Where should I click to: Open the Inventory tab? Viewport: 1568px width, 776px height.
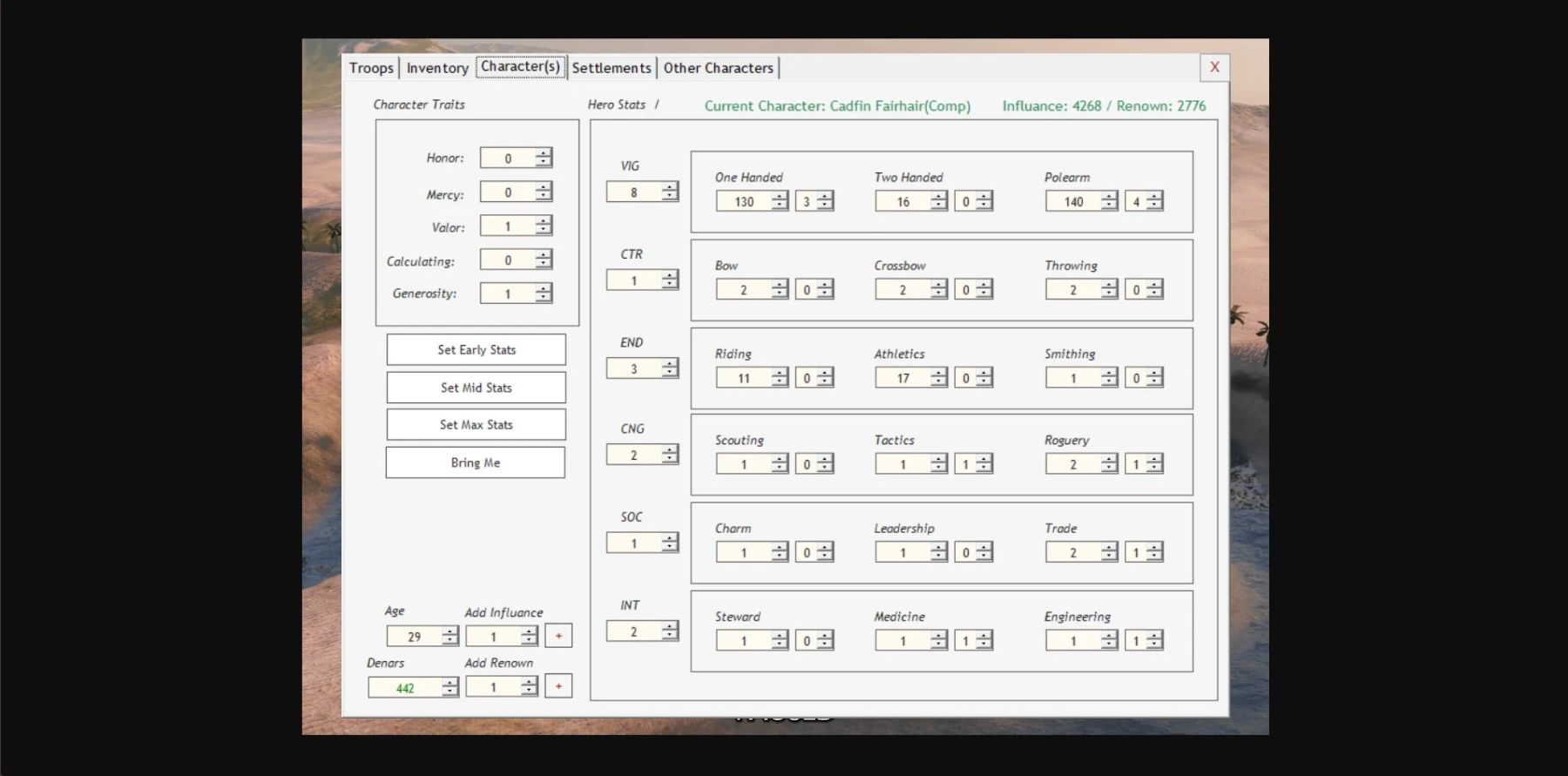coord(437,68)
